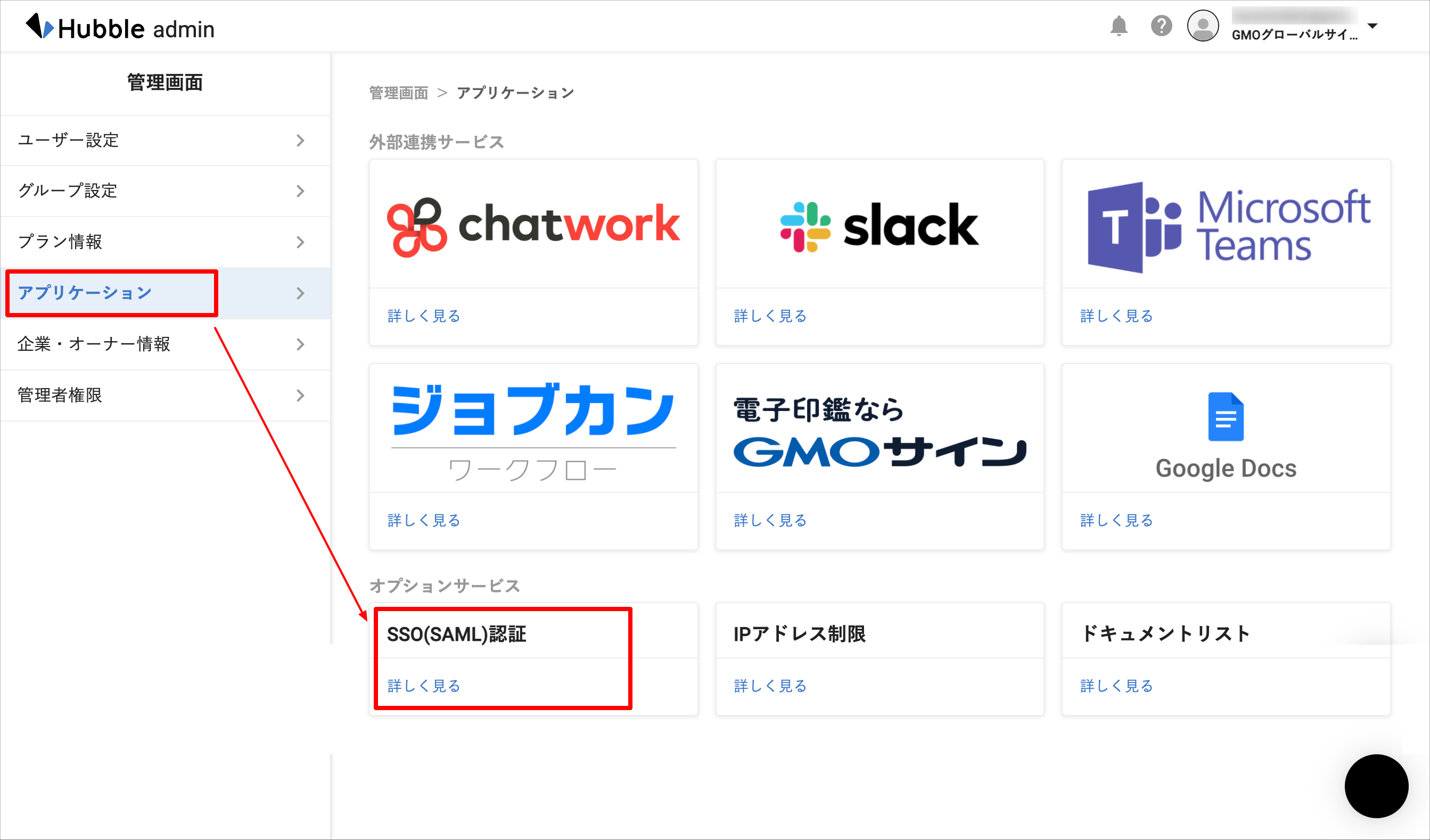Click the chevron beside アプリケーション

[301, 293]
